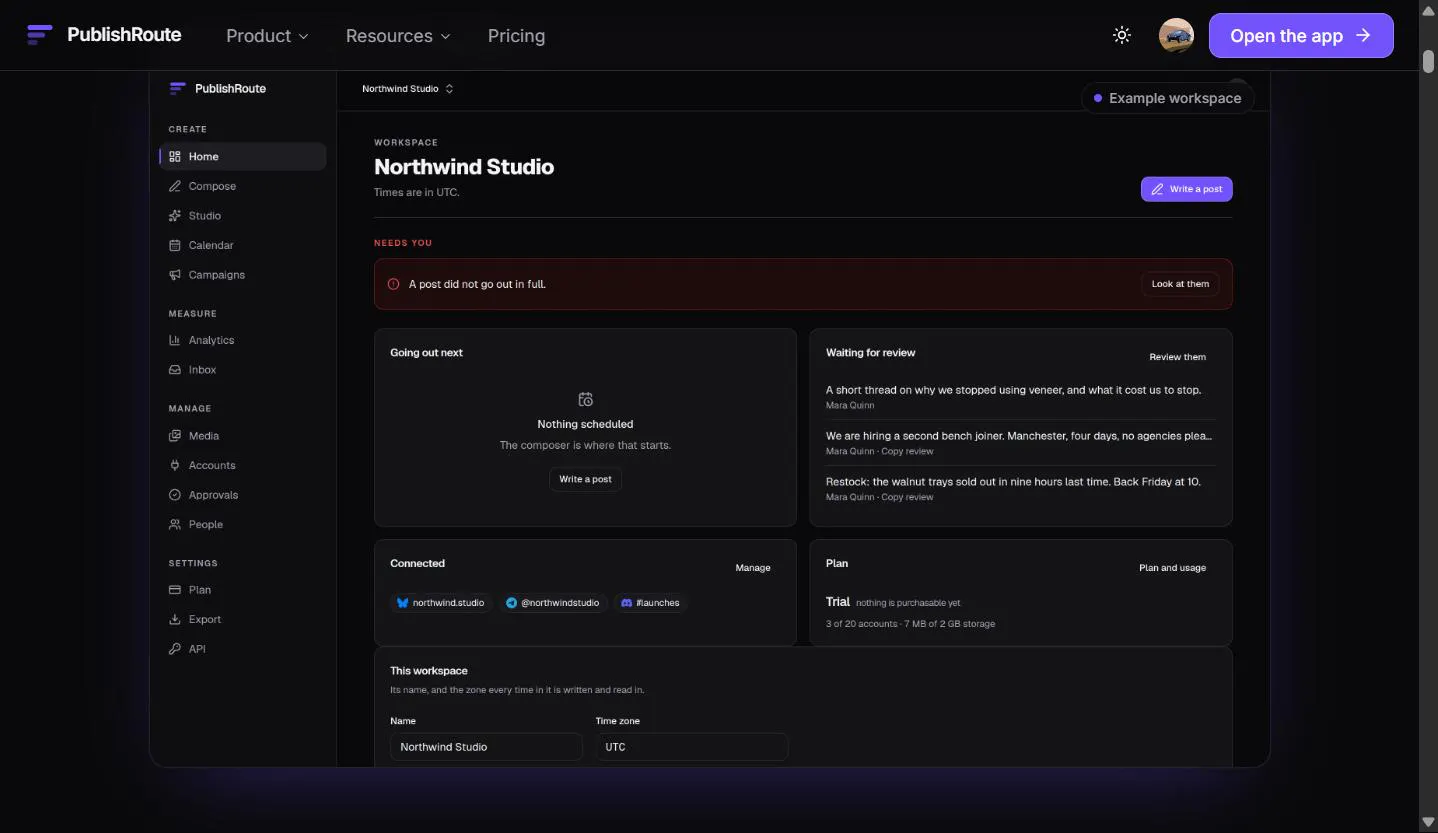Image resolution: width=1438 pixels, height=833 pixels.
Task: Go to Studio in the sidebar
Action: tap(243, 215)
